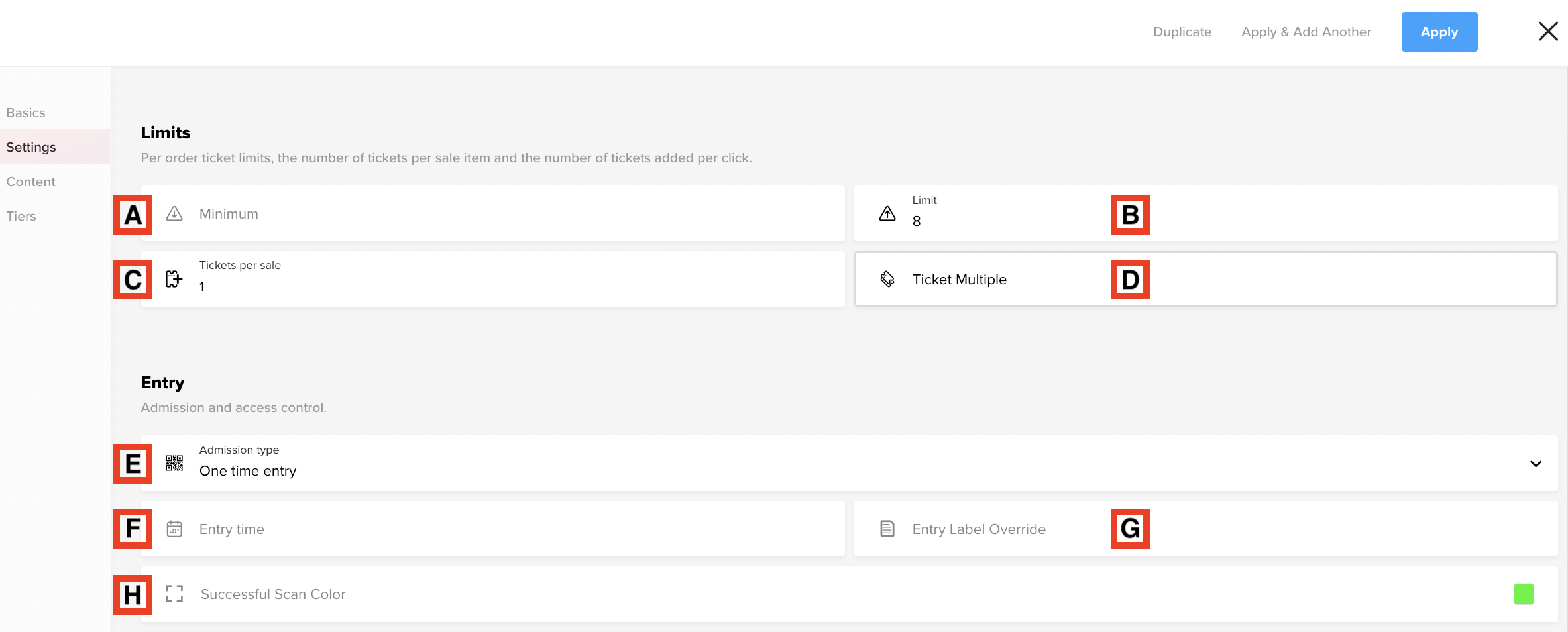Click 'Admission and access control.' text

point(233,407)
